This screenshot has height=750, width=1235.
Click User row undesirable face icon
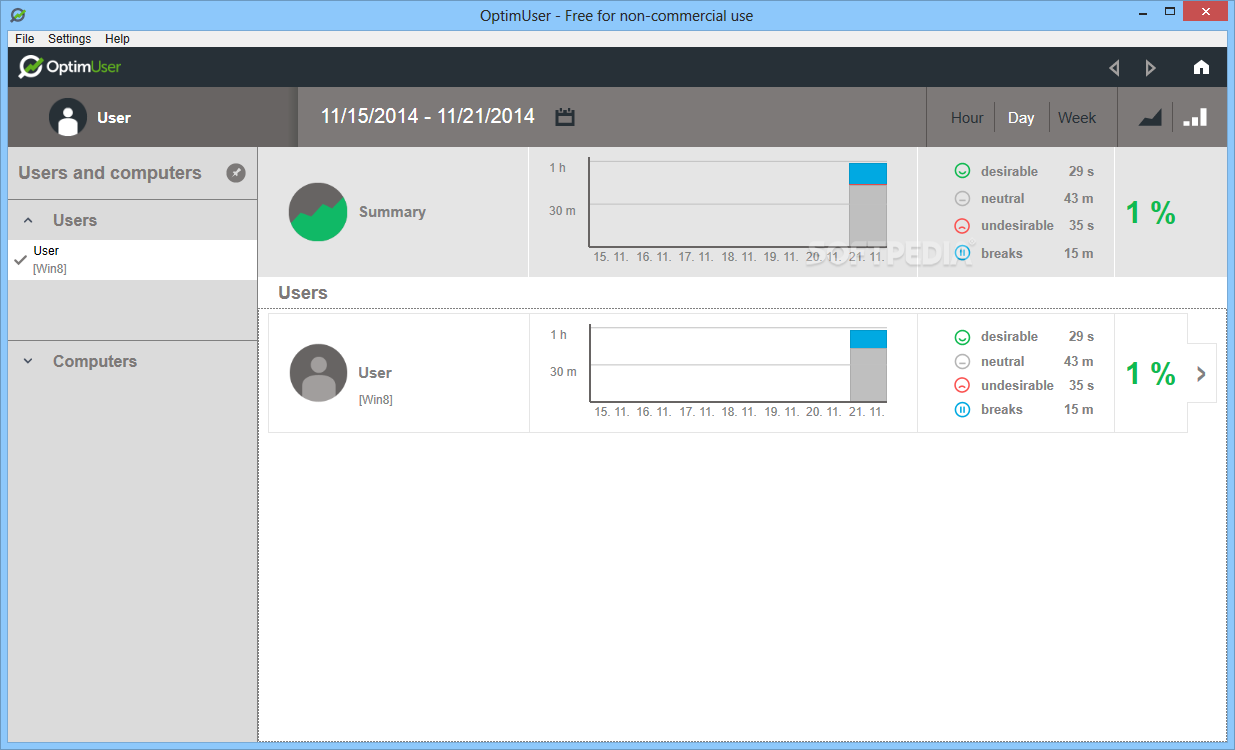pyautogui.click(x=962, y=385)
